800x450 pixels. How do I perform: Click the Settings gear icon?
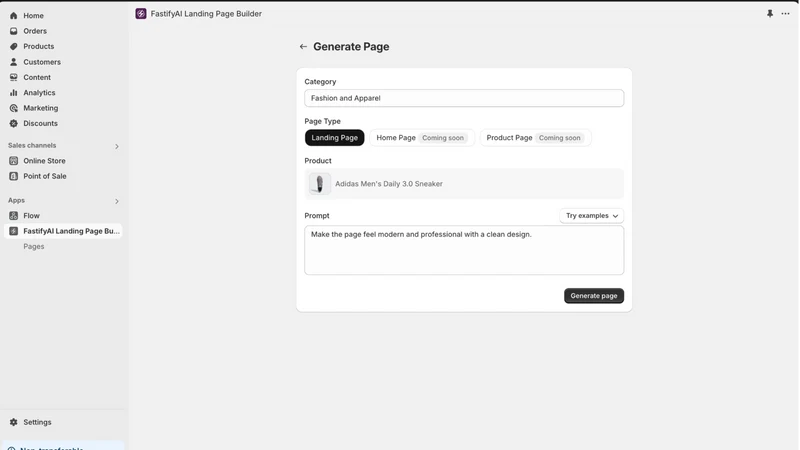point(14,422)
